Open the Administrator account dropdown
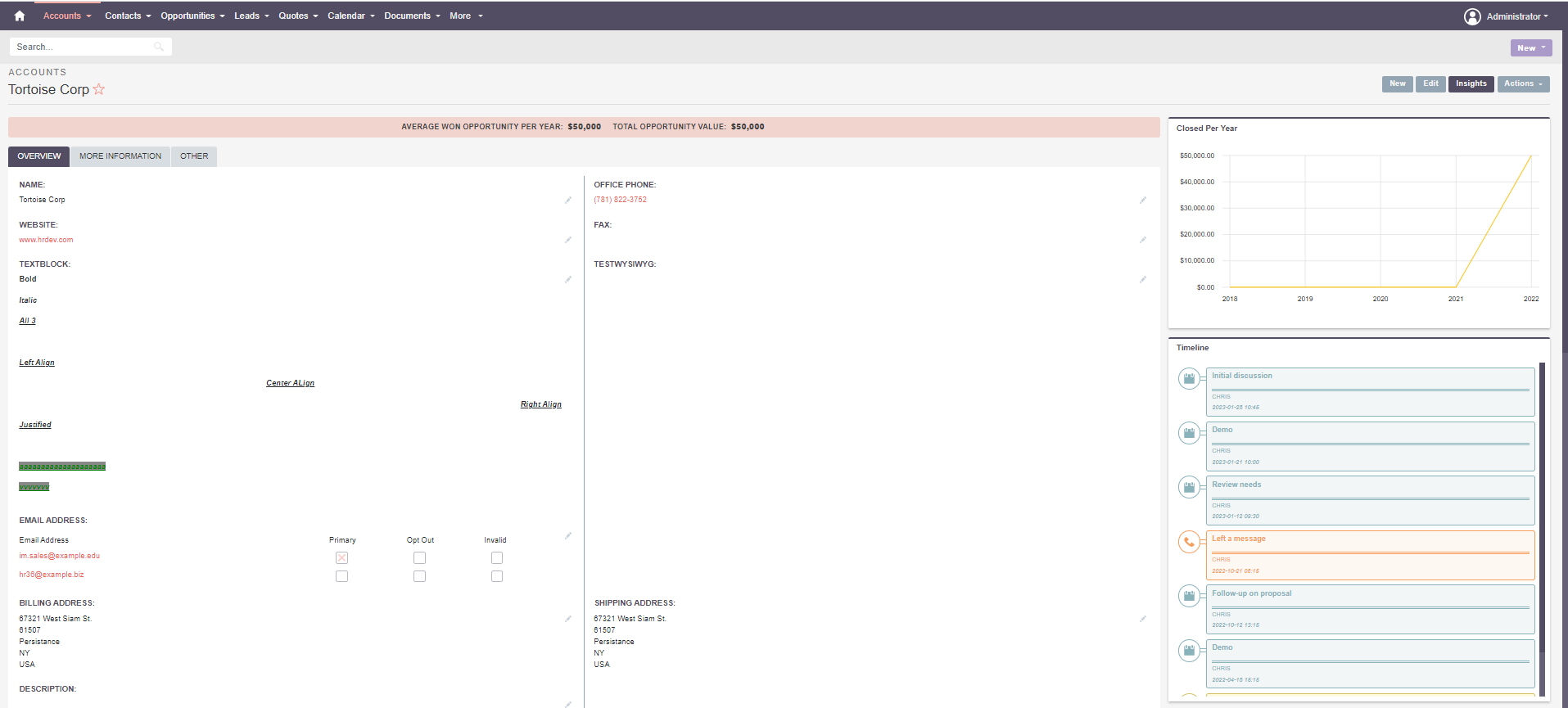 [1517, 16]
